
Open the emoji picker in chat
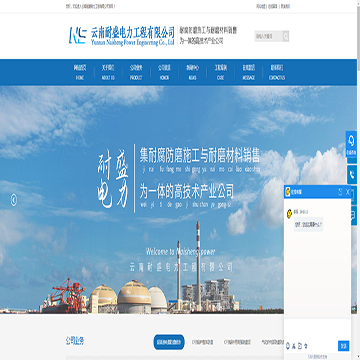288,346
